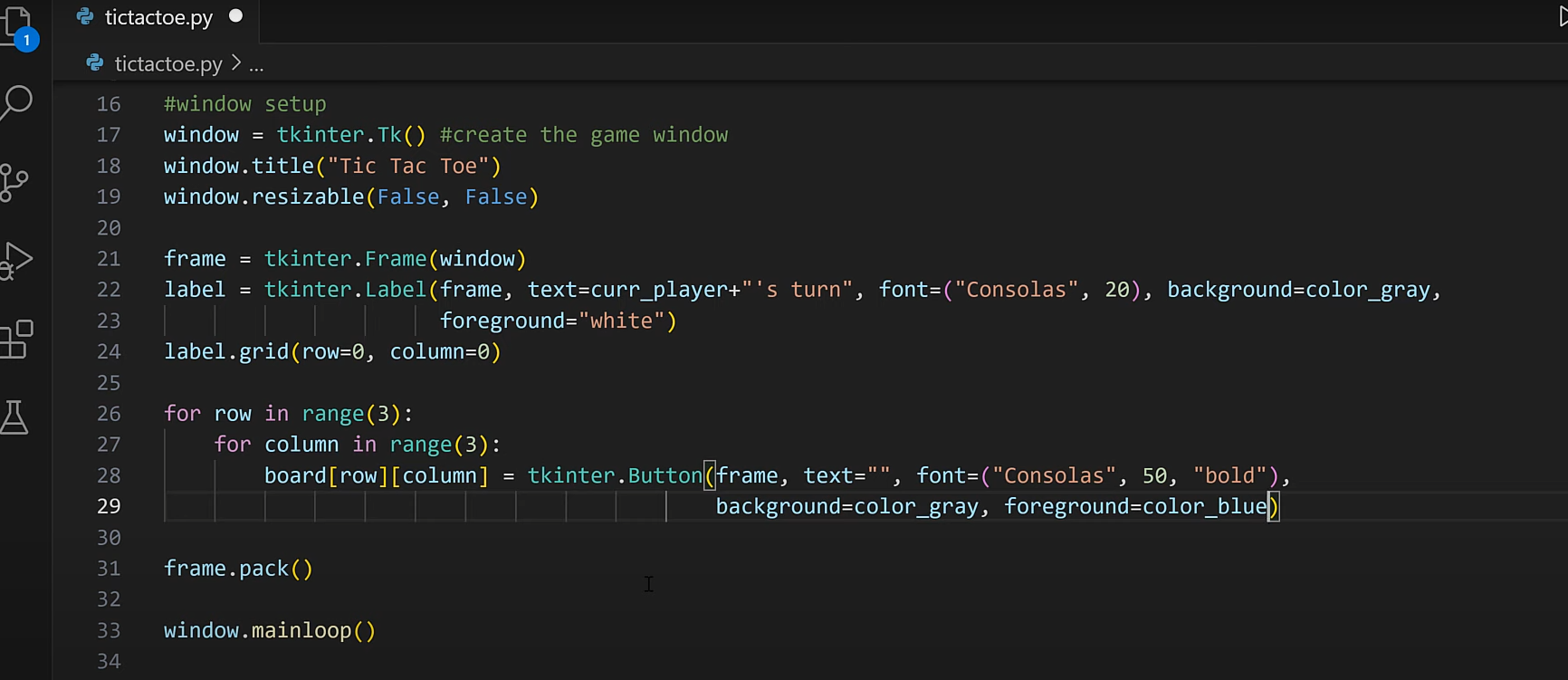Select the tictactoe.py editor tab
This screenshot has width=1568, height=680.
point(158,18)
